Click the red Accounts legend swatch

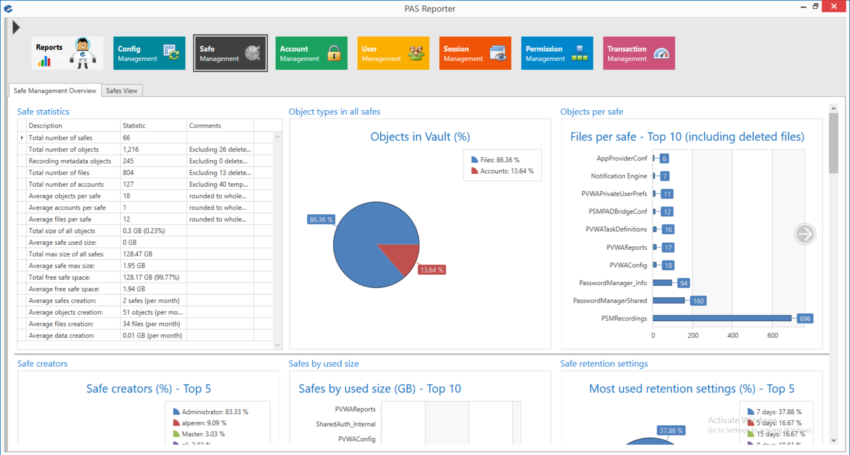(474, 171)
